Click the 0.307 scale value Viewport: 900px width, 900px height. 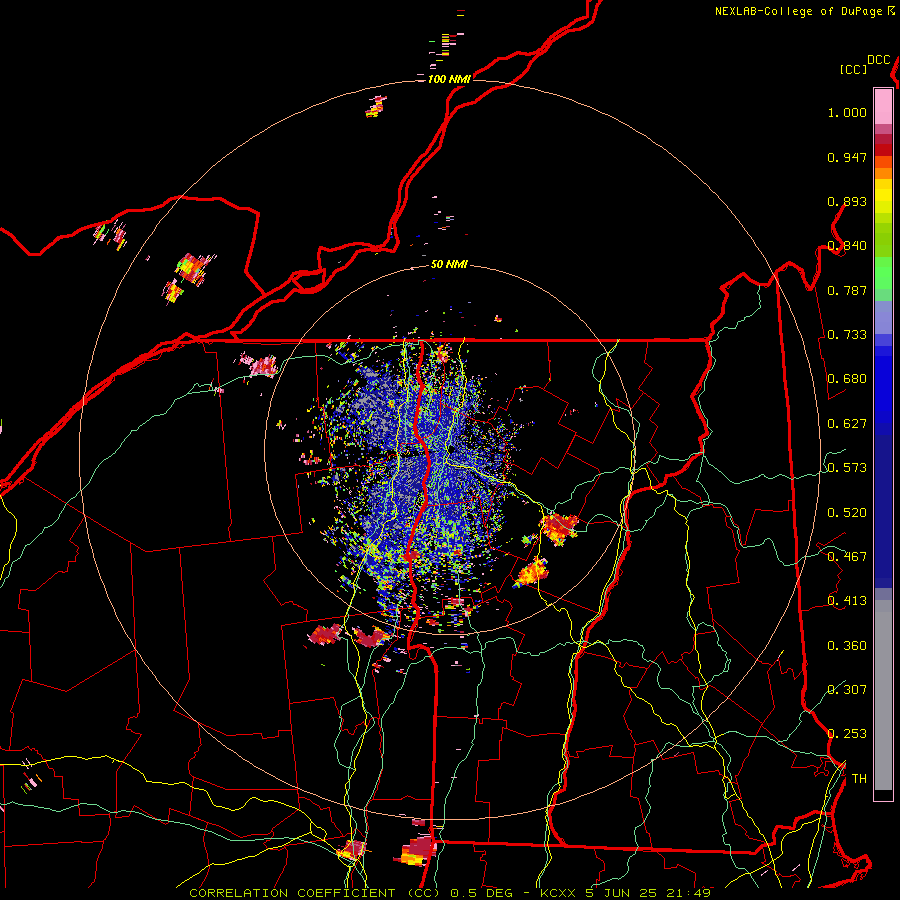[x=847, y=689]
